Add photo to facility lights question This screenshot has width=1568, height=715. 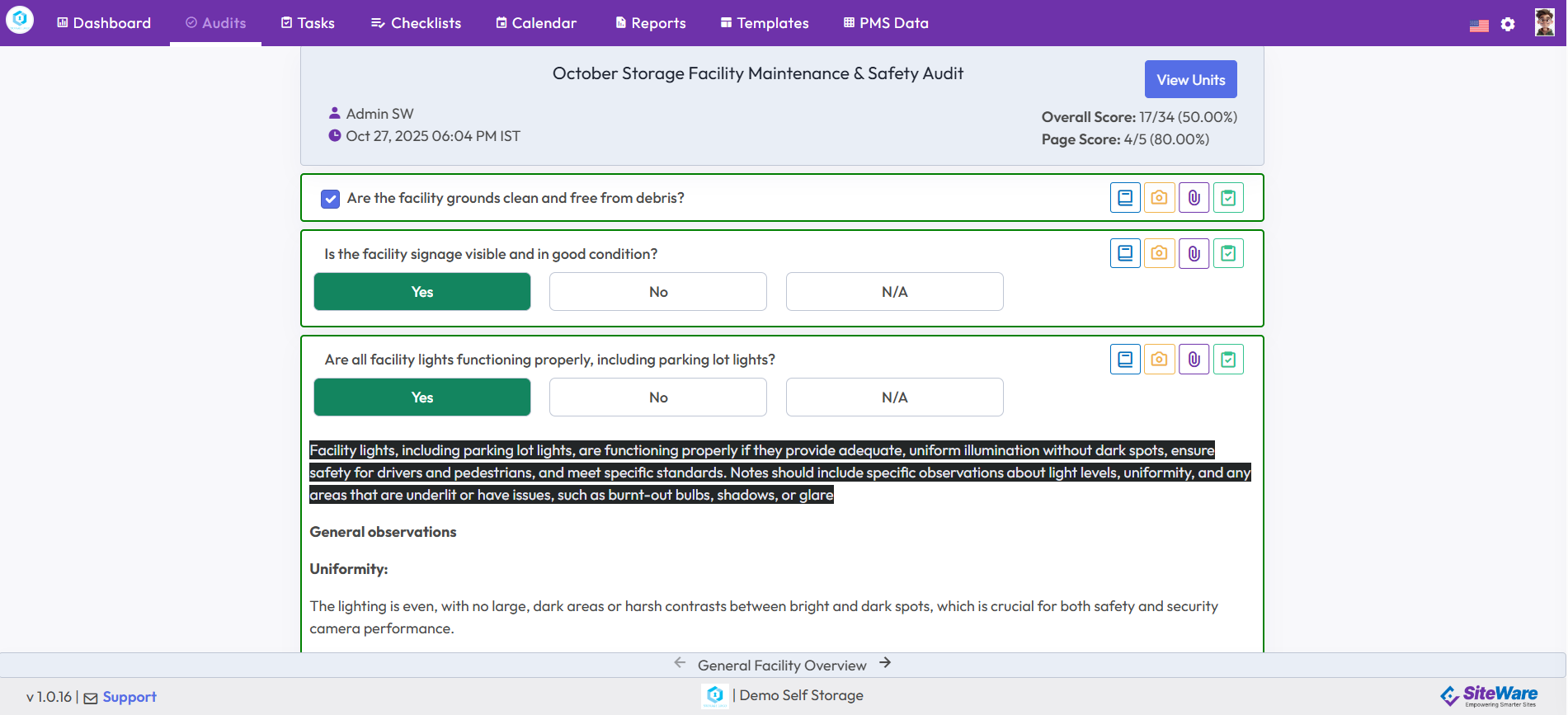click(1159, 360)
